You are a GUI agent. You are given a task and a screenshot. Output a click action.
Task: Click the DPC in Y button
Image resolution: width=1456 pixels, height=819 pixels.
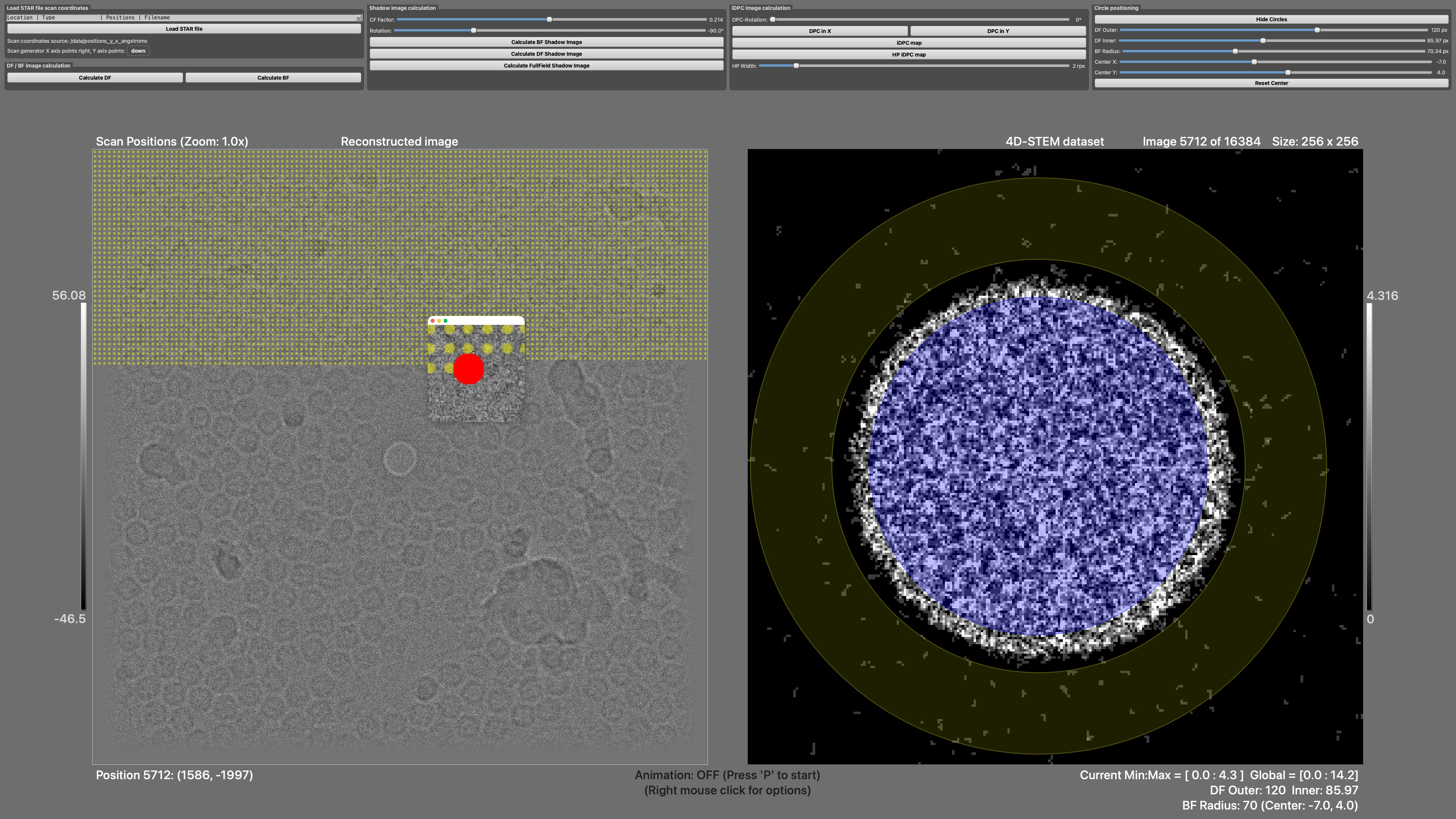(x=998, y=31)
